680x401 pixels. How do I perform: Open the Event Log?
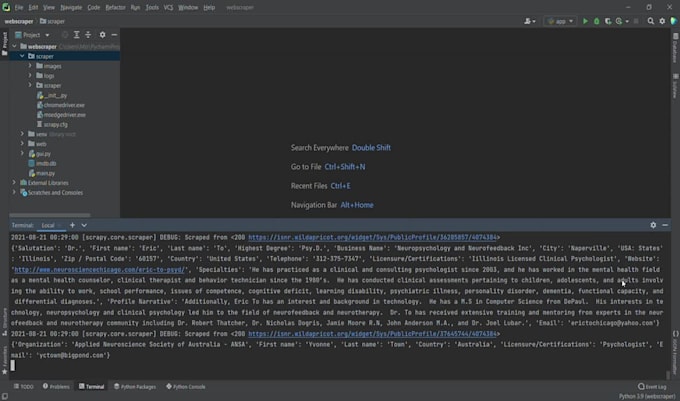pos(652,387)
